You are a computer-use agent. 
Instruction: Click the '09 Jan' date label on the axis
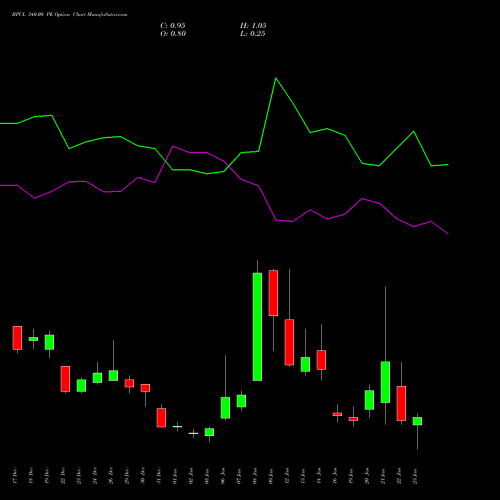(271, 476)
